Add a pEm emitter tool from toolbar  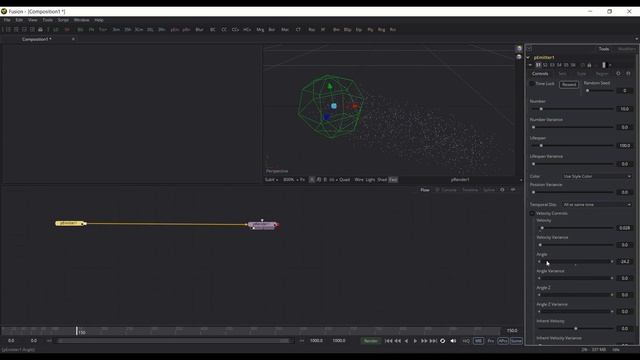[x=175, y=30]
